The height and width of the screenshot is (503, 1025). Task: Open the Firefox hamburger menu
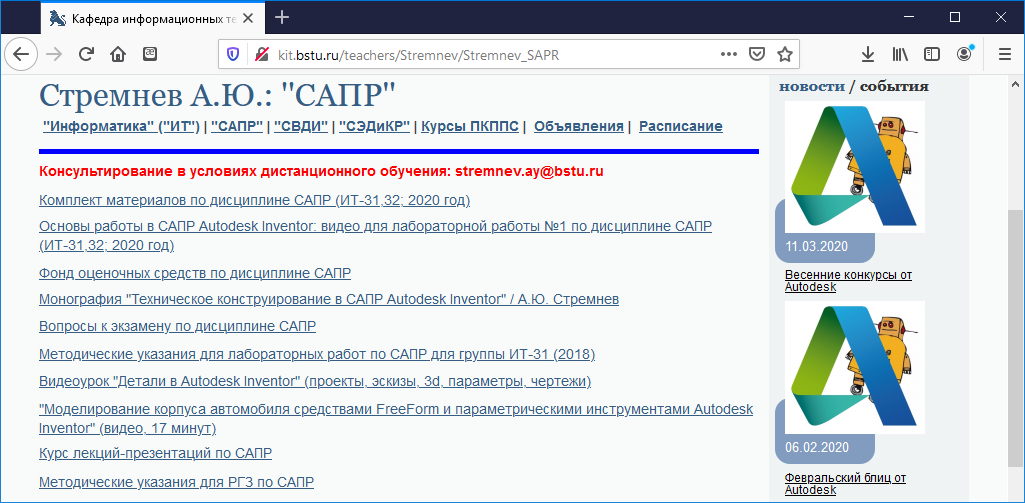1005,54
